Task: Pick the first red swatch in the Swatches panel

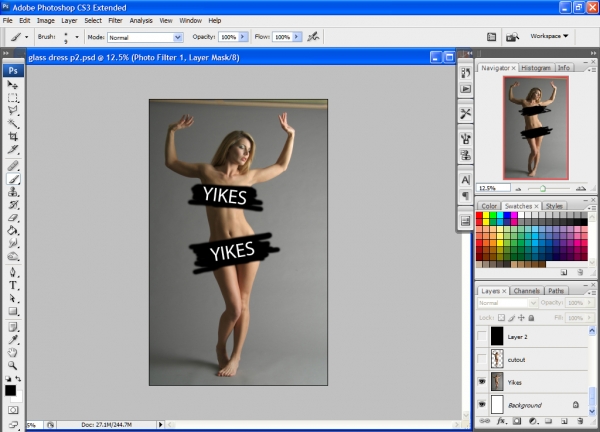Action: click(479, 215)
